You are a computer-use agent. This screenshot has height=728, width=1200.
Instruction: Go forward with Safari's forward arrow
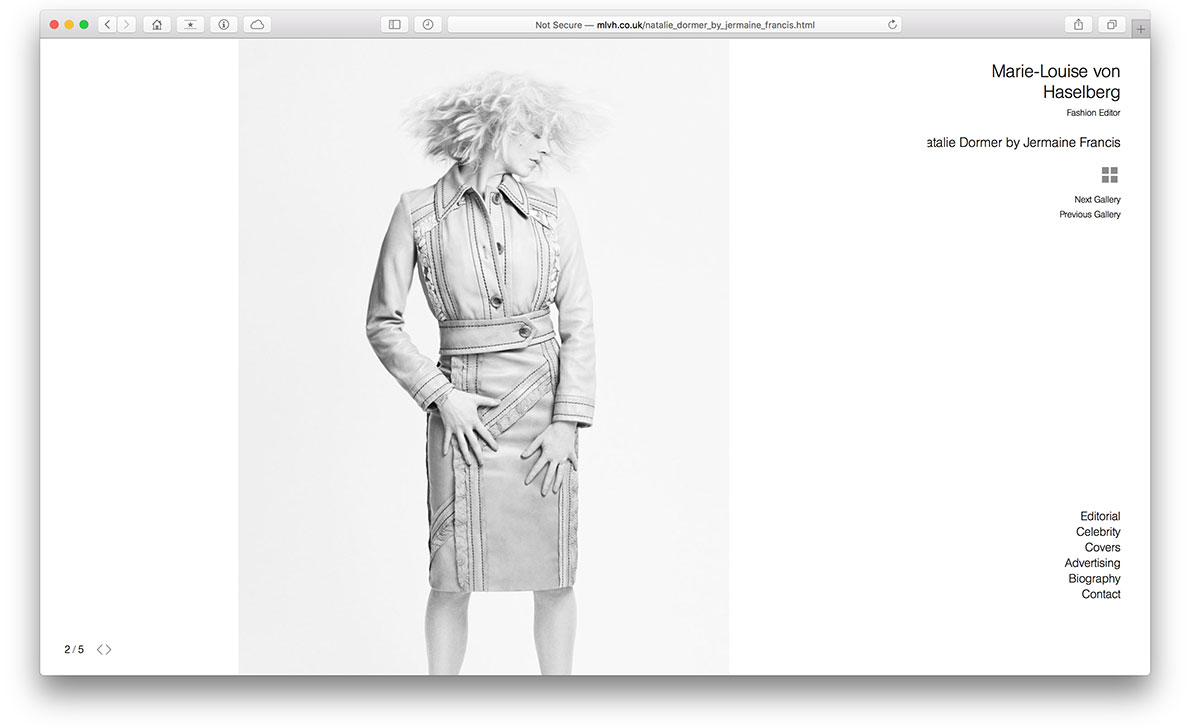point(127,25)
